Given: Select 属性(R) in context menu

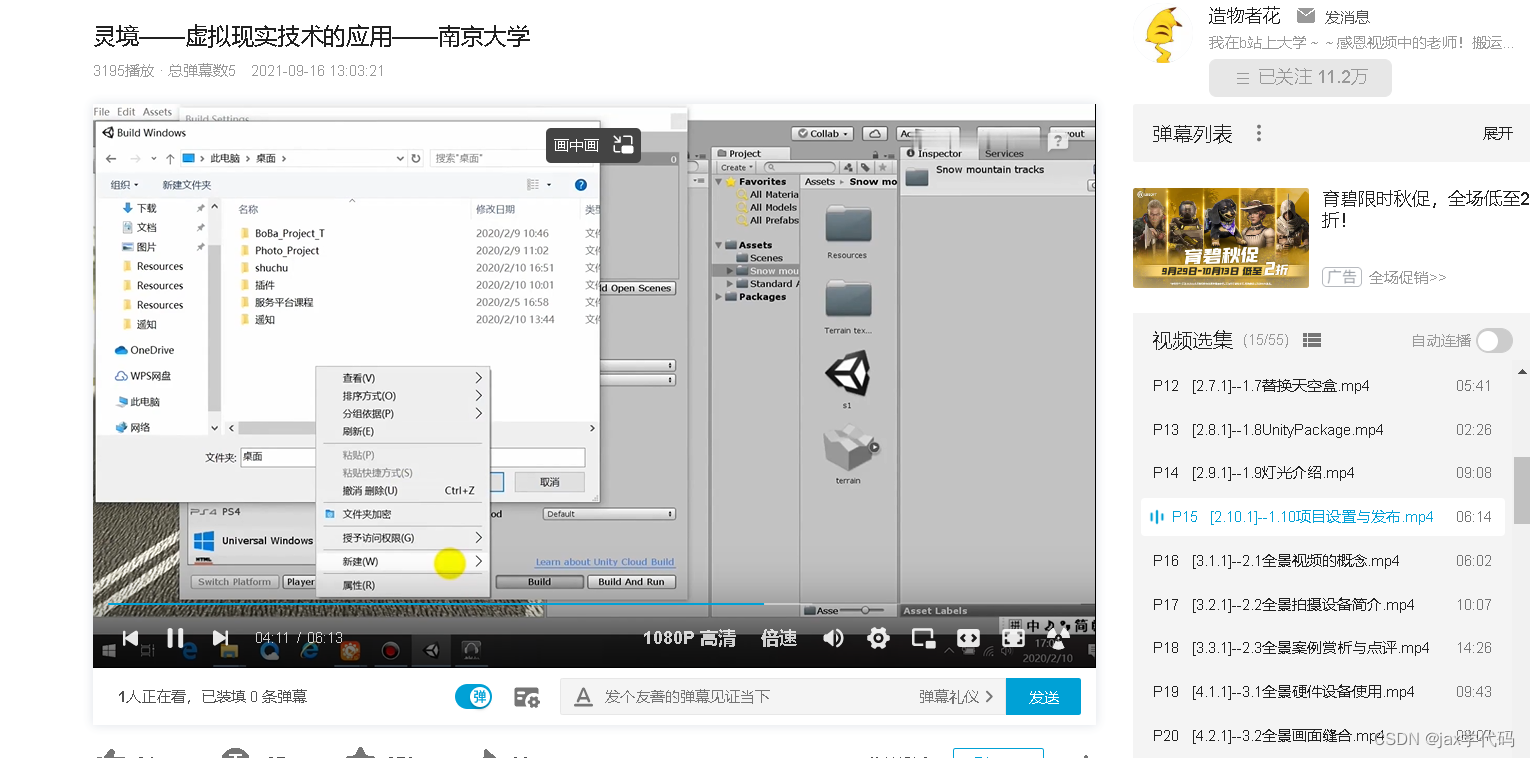Looking at the screenshot, I should 402,585.
